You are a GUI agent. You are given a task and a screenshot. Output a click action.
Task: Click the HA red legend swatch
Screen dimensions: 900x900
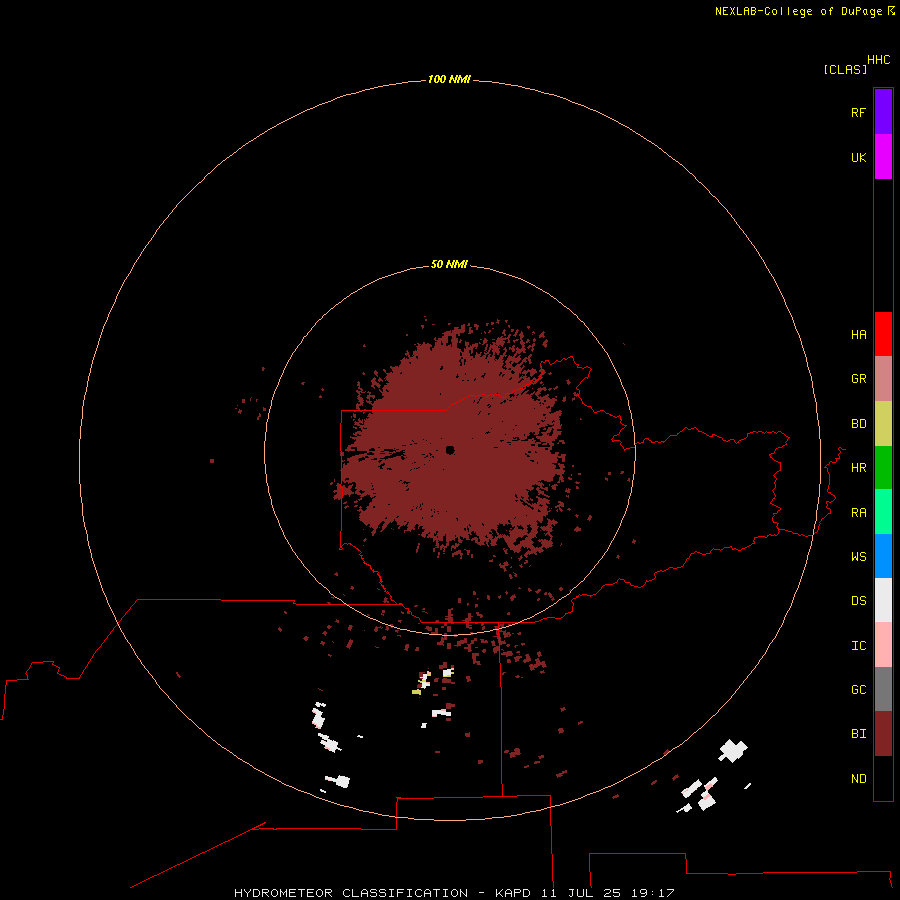click(883, 334)
